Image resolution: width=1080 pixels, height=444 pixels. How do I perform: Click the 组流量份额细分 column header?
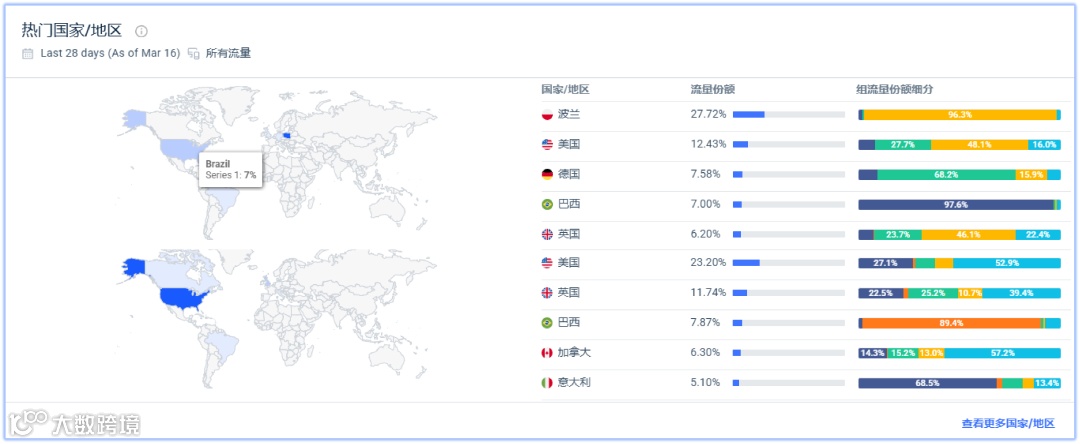(895, 89)
